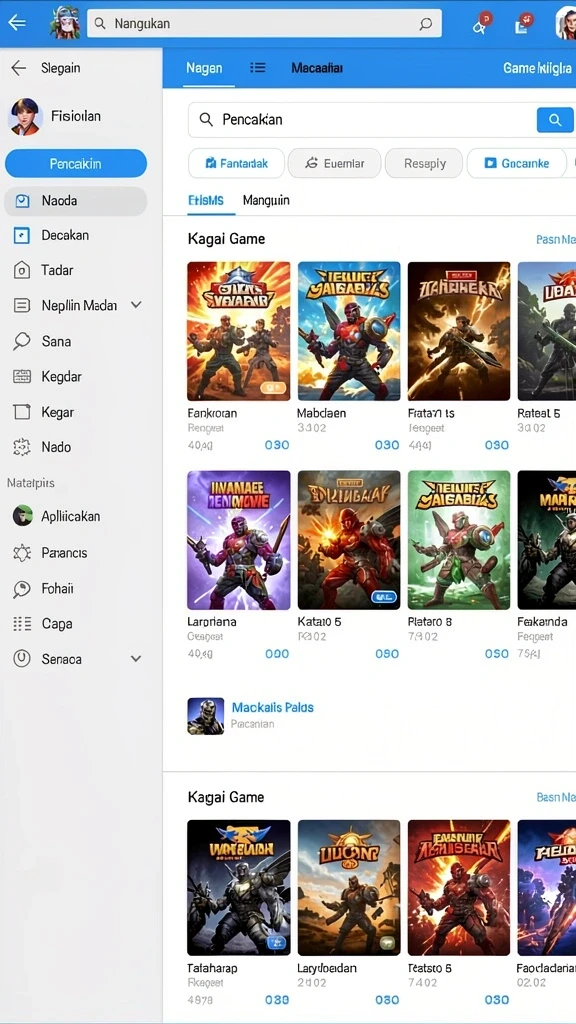576x1024 pixels.
Task: Open the profile avatar at top right
Action: tap(566, 24)
